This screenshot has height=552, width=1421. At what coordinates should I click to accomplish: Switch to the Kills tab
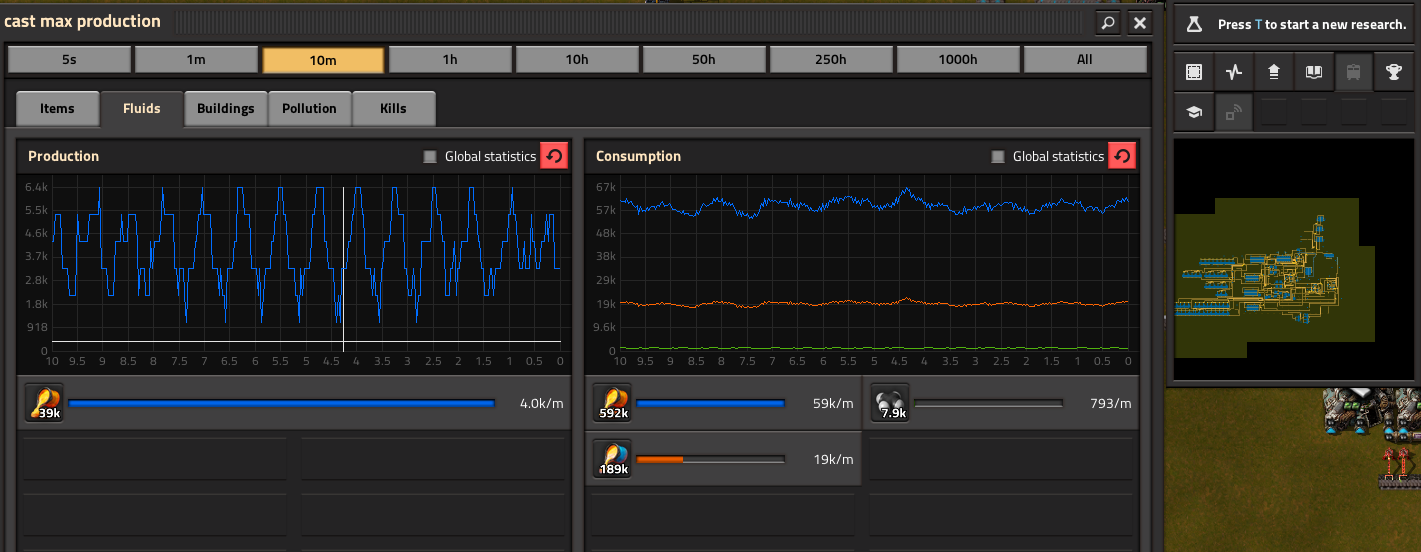click(x=394, y=109)
